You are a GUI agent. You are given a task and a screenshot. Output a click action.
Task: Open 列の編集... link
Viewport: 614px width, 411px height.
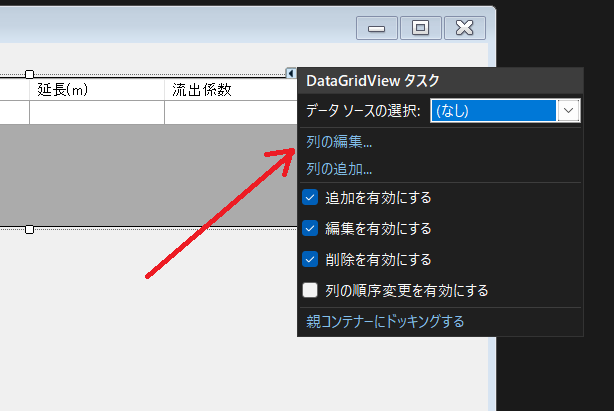coord(340,143)
